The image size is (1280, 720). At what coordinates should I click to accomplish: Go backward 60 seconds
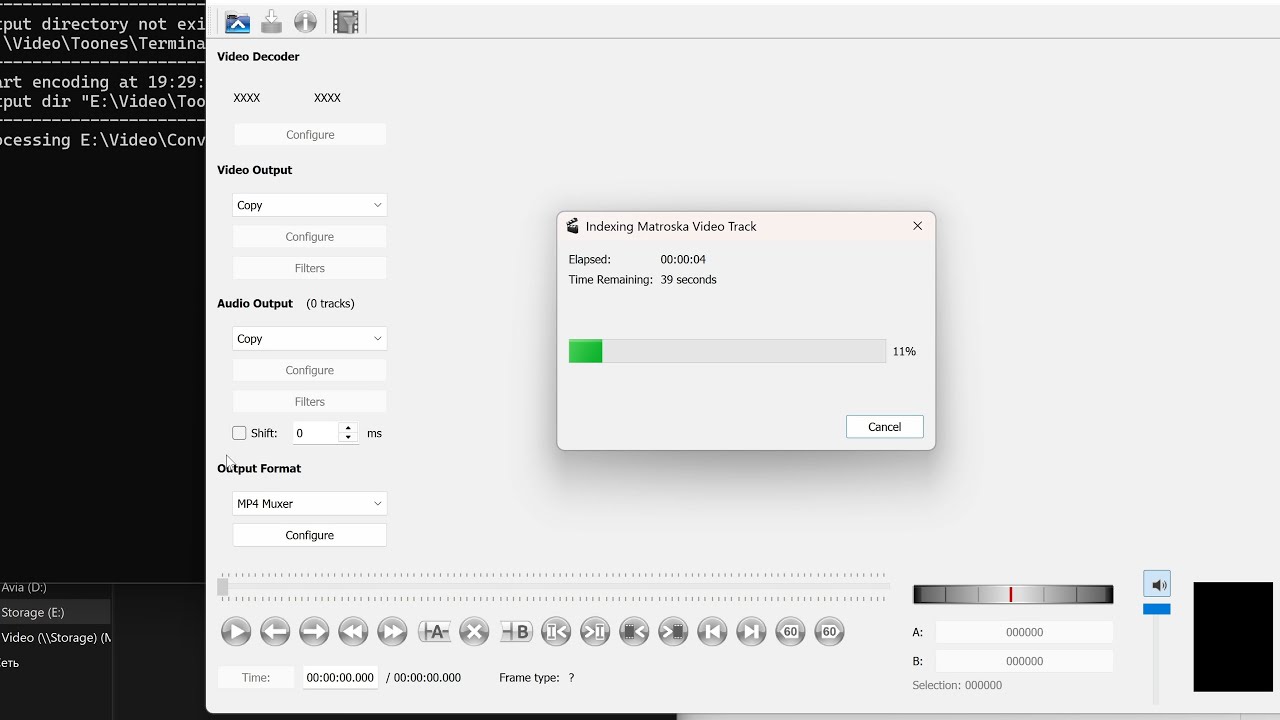[x=790, y=631]
